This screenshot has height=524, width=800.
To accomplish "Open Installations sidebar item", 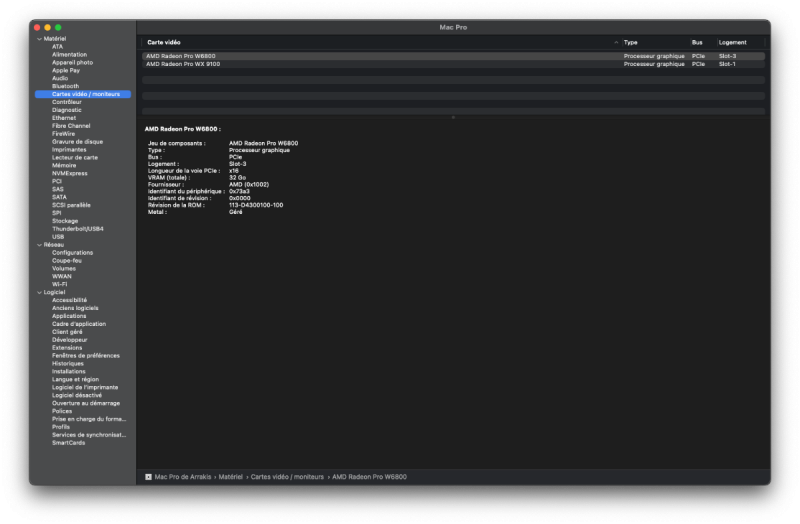I will click(x=68, y=371).
